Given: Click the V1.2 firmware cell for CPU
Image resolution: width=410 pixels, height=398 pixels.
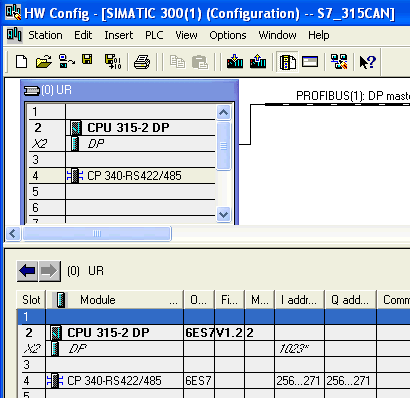Looking at the screenshot, I should (229, 333).
